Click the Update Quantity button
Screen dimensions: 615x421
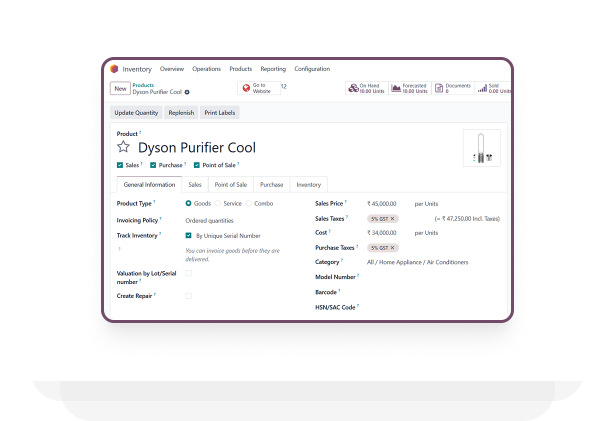136,113
